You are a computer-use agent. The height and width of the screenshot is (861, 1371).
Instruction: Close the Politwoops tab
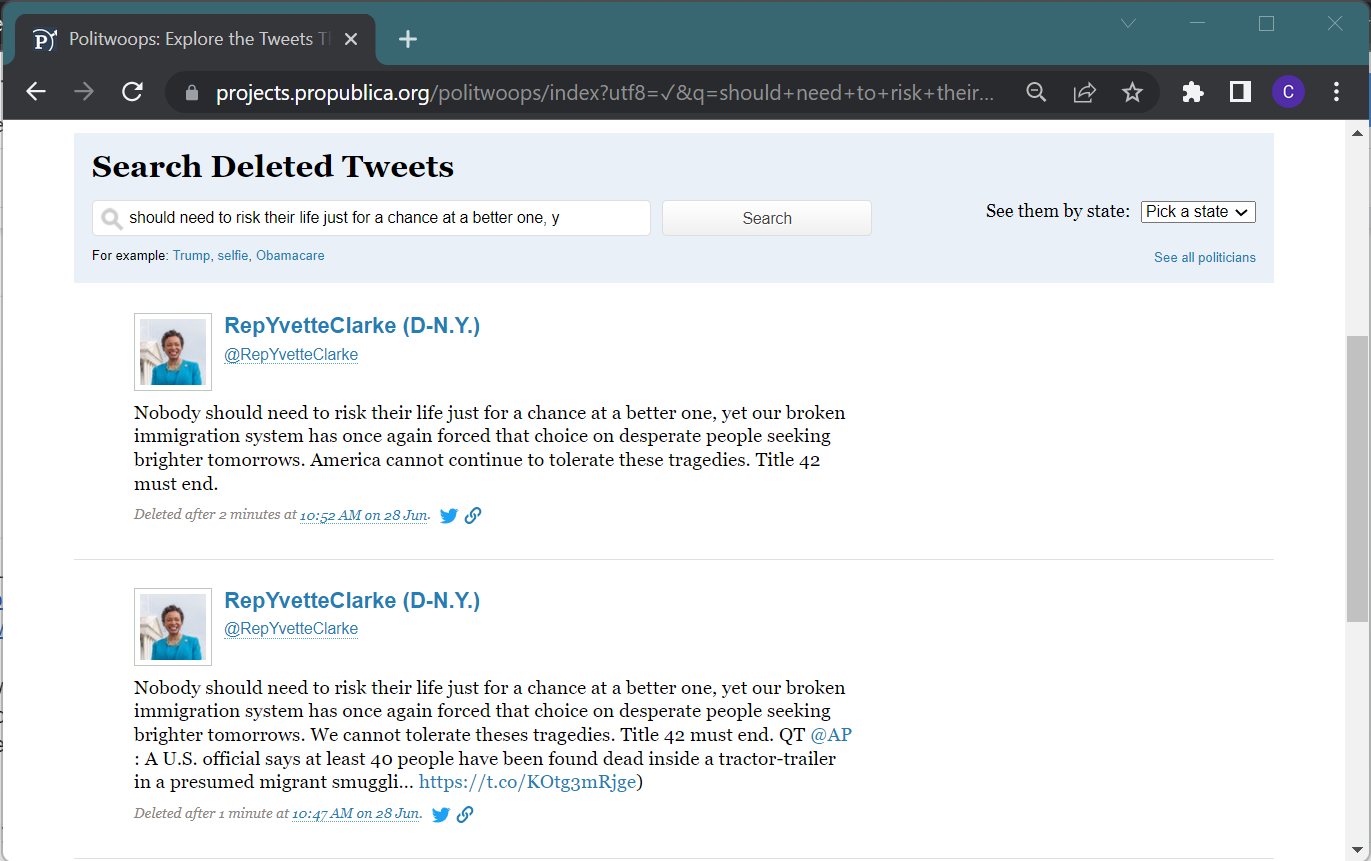(351, 39)
